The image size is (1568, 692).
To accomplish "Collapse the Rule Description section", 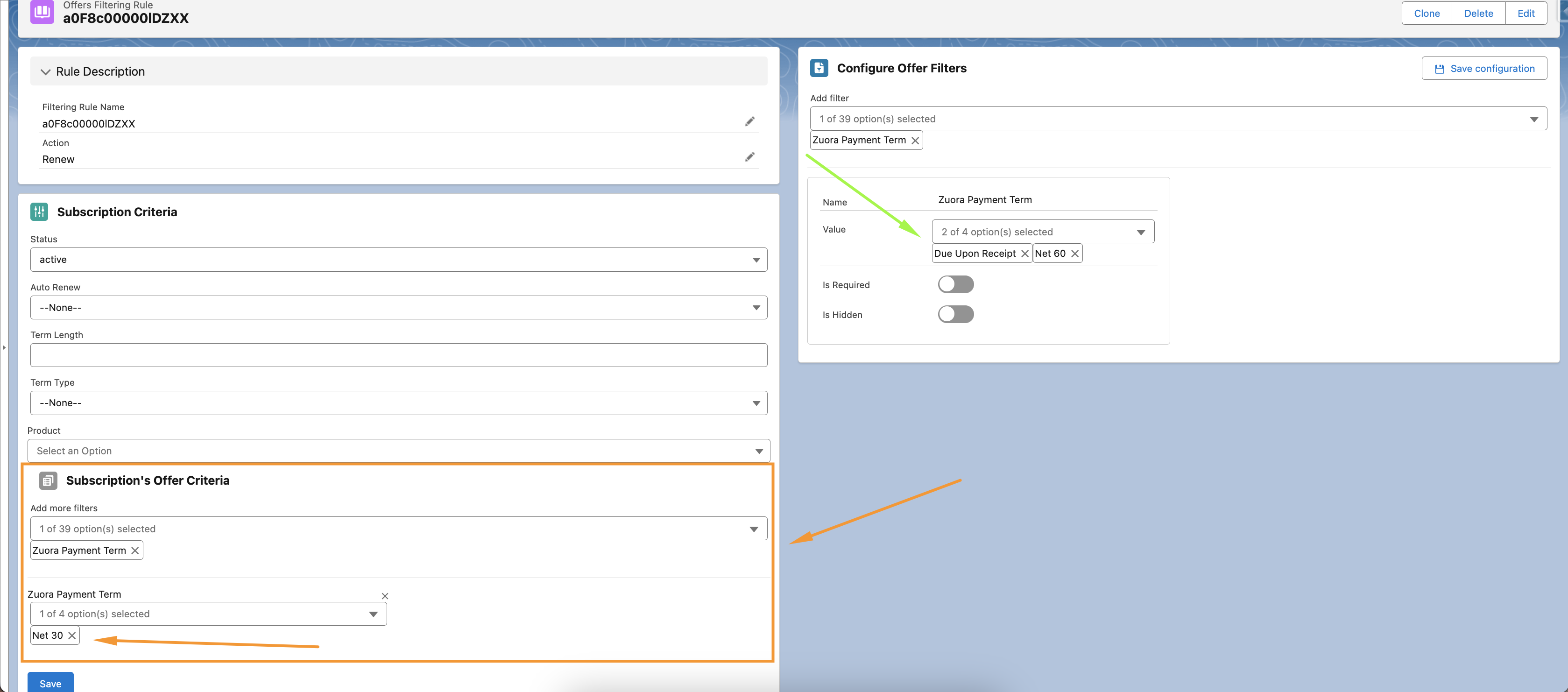I will click(x=46, y=72).
